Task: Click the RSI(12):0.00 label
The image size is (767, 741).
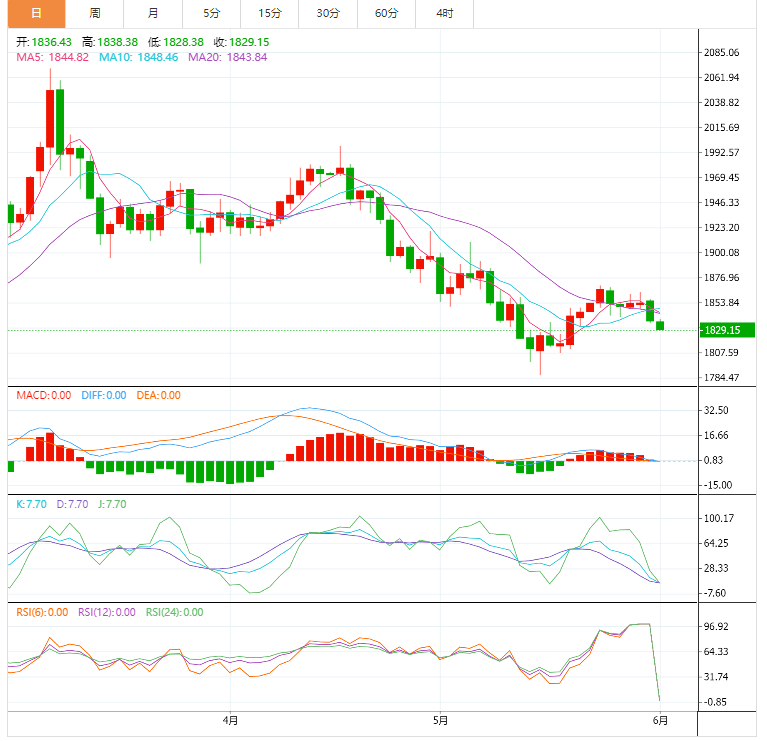Action: click(x=107, y=612)
